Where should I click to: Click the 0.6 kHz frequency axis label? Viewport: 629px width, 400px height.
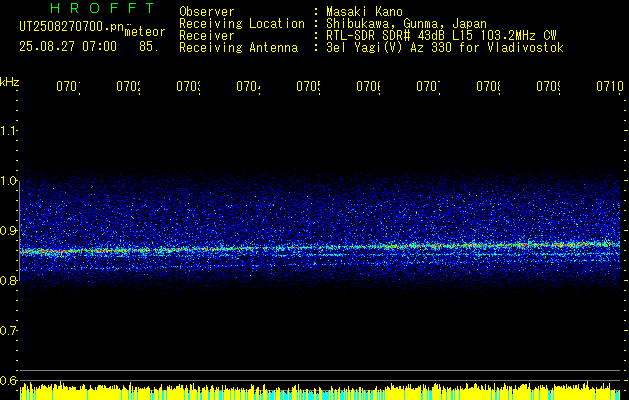point(8,380)
